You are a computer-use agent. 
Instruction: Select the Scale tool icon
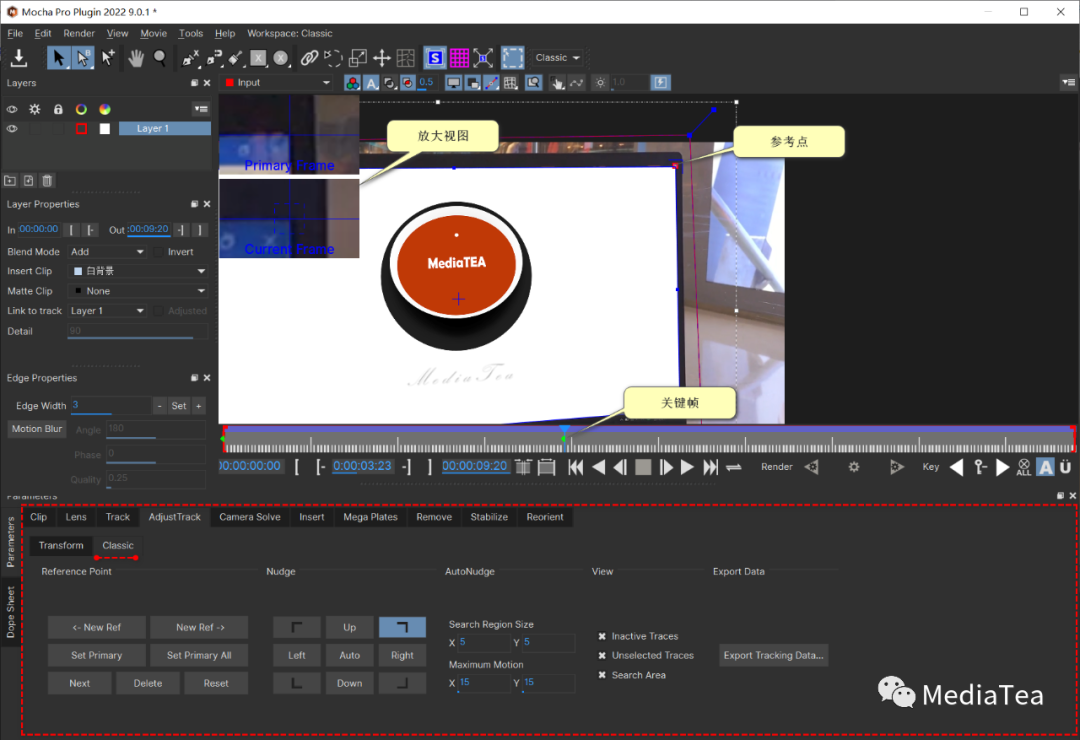pyautogui.click(x=358, y=58)
